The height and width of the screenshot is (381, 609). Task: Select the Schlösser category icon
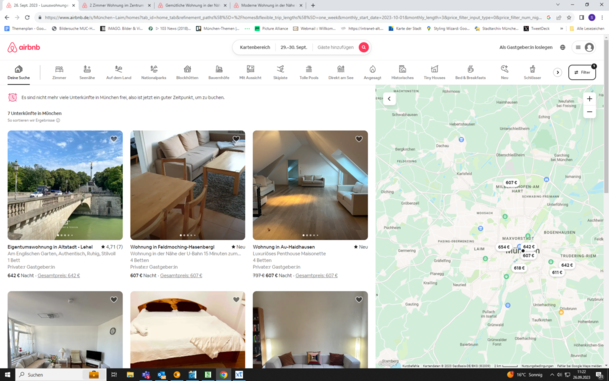(x=532, y=69)
